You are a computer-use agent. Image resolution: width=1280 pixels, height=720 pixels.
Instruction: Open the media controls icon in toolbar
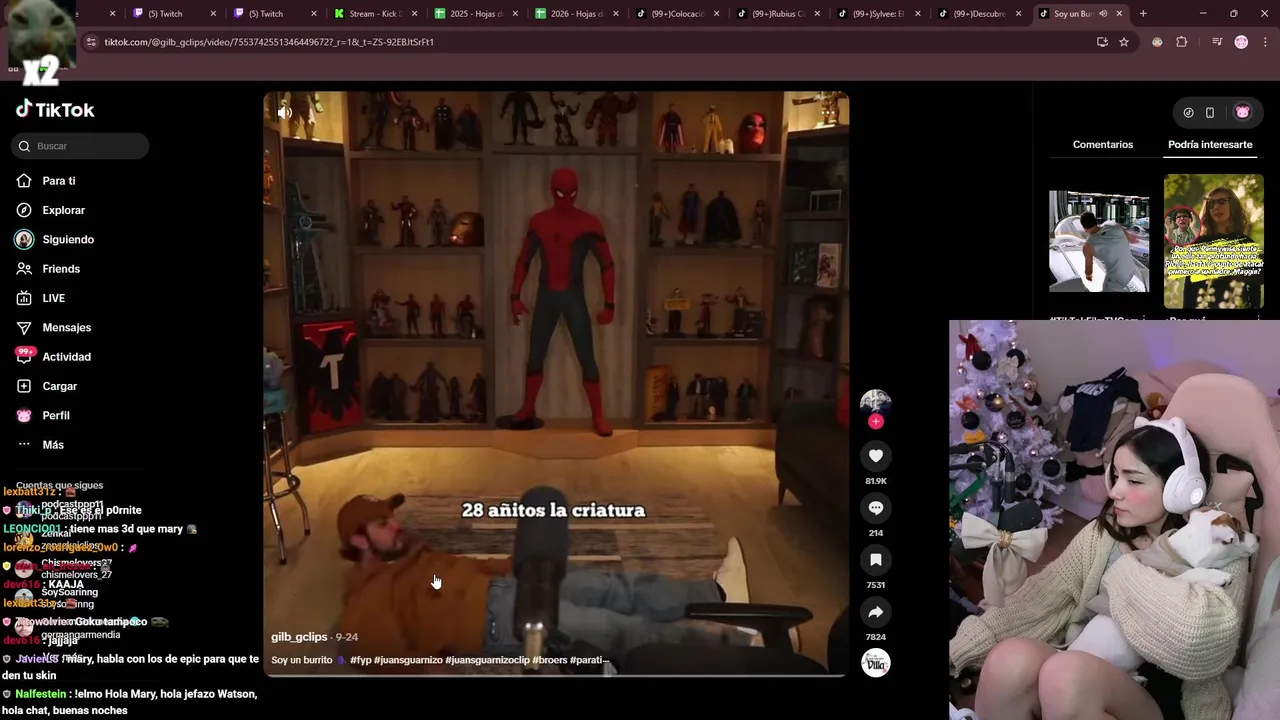[1217, 42]
